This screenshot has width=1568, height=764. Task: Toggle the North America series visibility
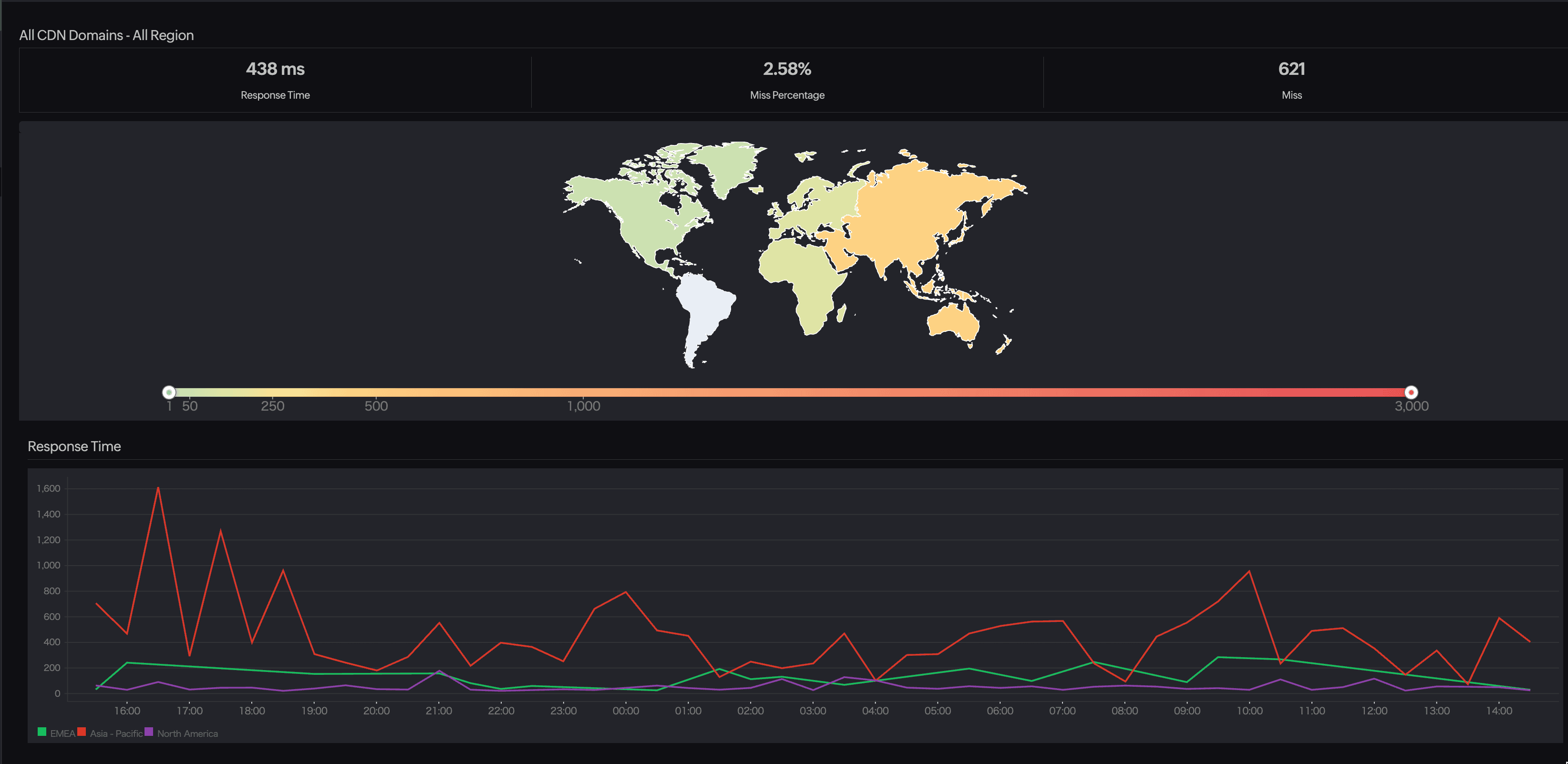tap(187, 733)
